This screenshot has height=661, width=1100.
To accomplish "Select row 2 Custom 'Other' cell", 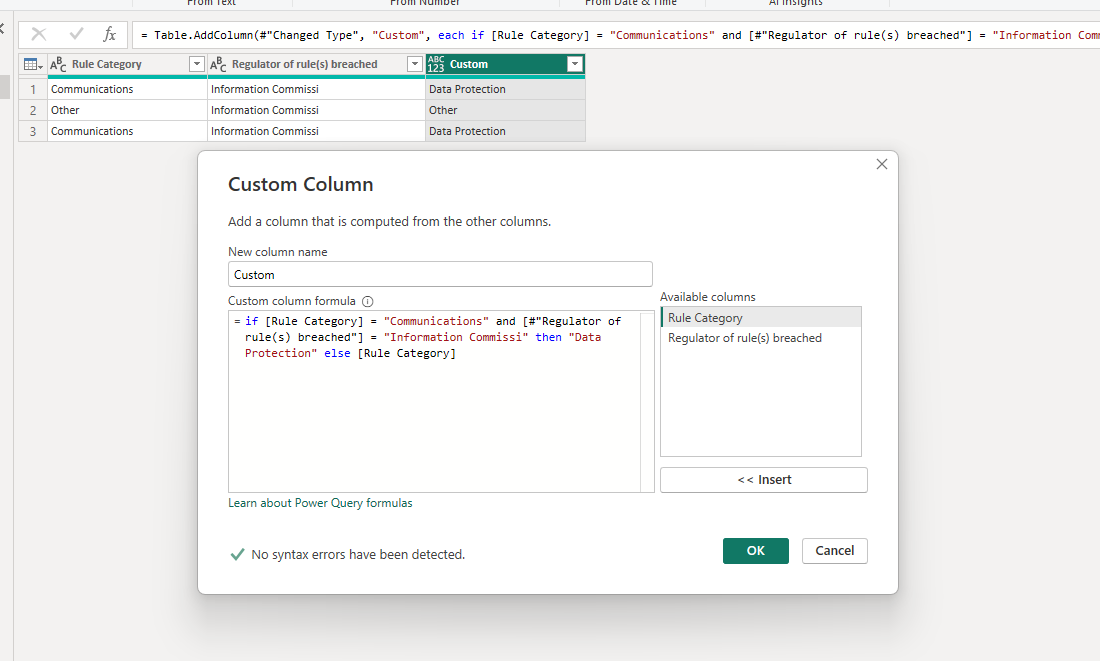I will tap(505, 110).
